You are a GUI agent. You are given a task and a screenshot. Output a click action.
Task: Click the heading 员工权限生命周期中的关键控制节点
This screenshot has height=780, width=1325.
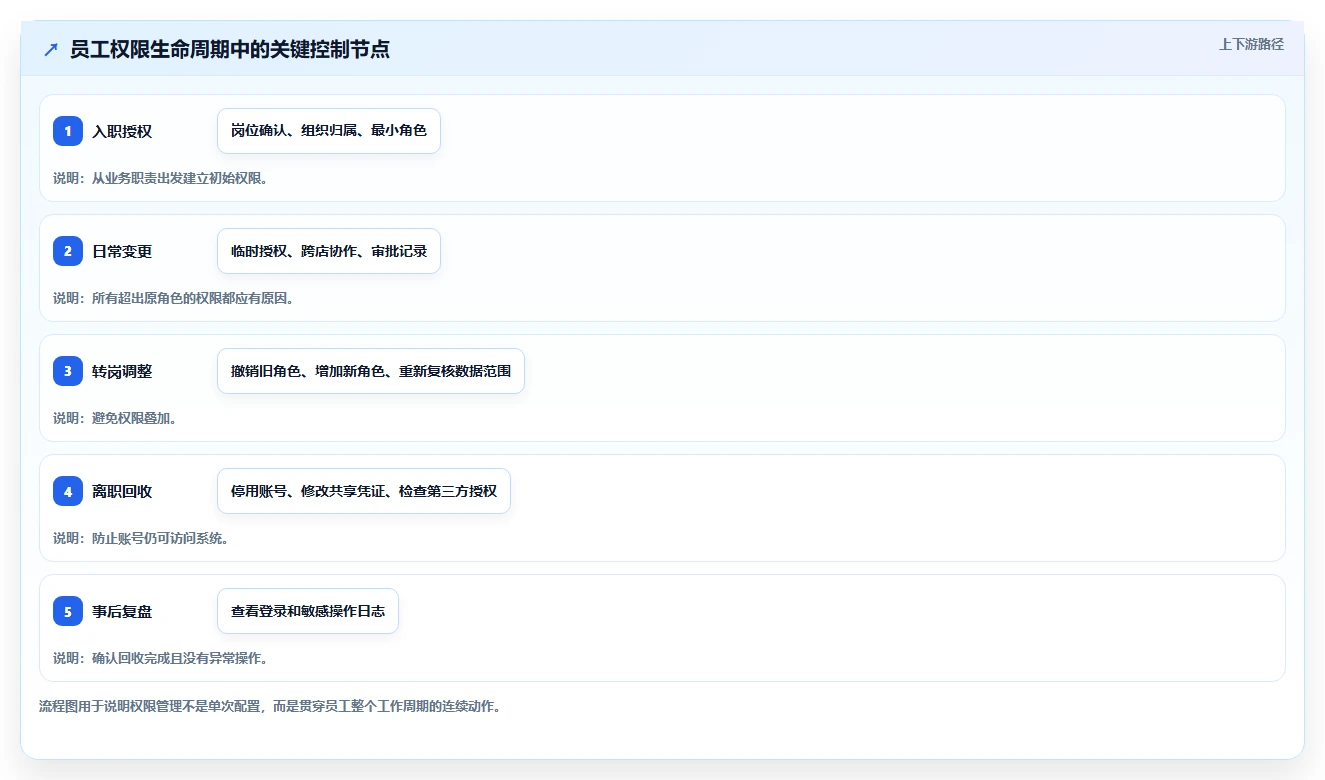(x=230, y=49)
